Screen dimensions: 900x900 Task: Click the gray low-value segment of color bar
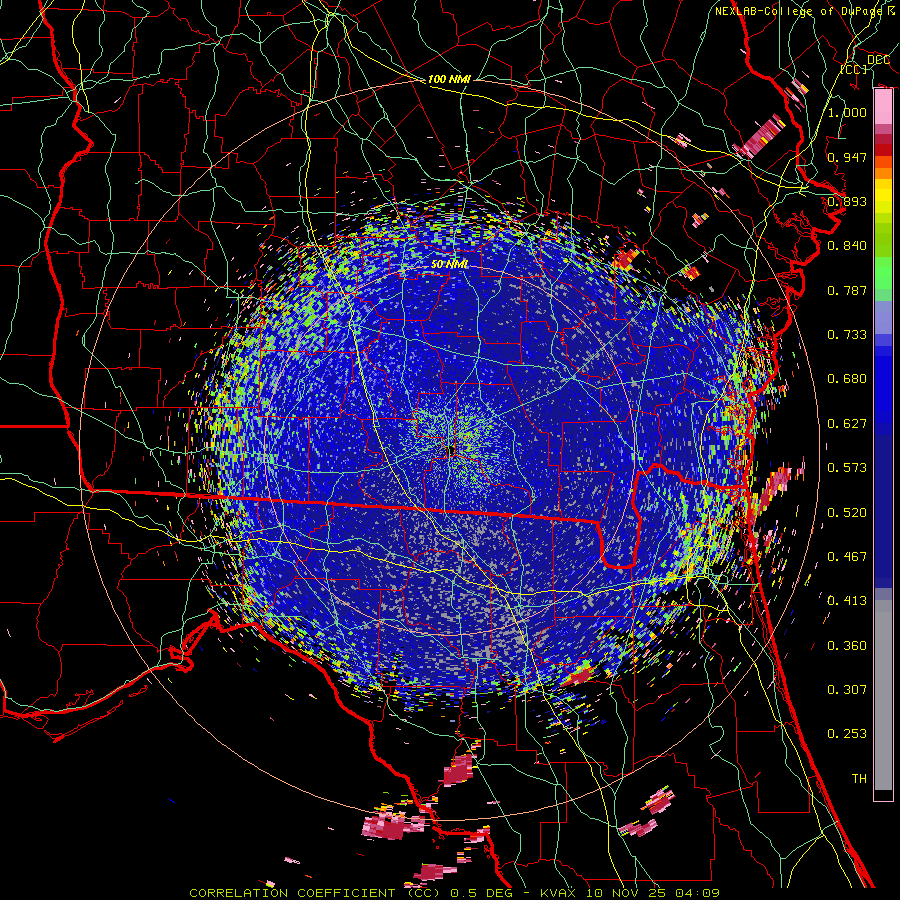click(x=883, y=695)
